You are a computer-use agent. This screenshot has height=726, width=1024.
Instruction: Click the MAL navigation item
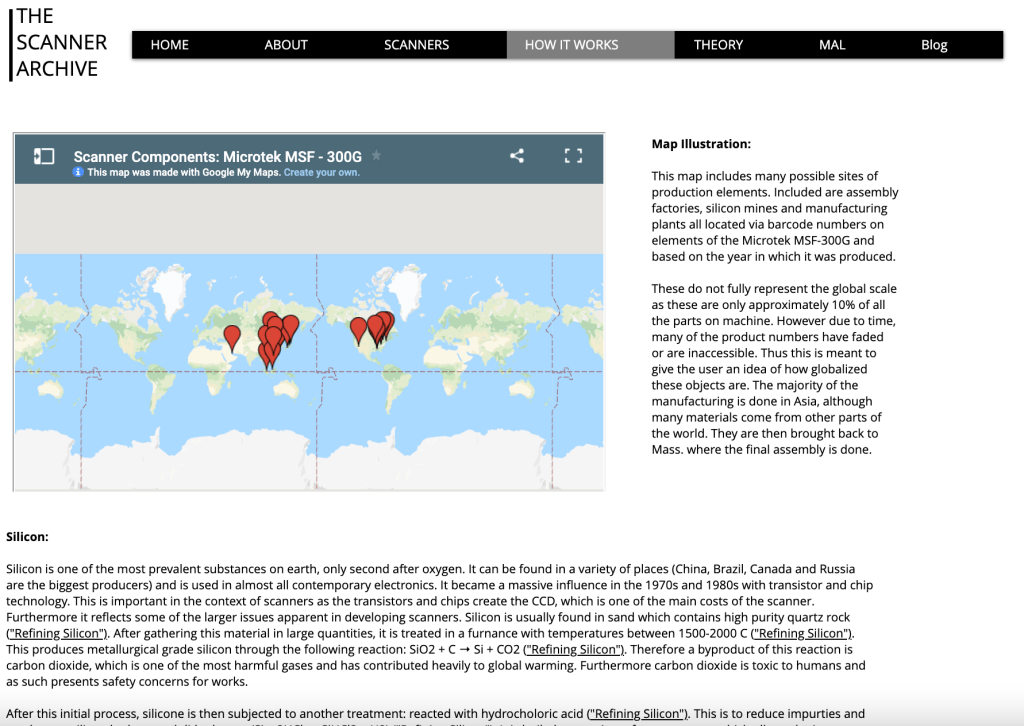(832, 45)
